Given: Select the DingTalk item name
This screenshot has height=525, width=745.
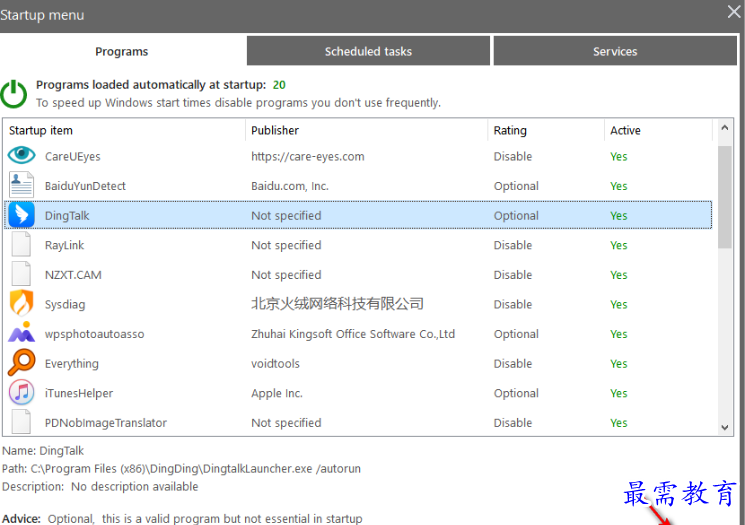Looking at the screenshot, I should tap(67, 216).
